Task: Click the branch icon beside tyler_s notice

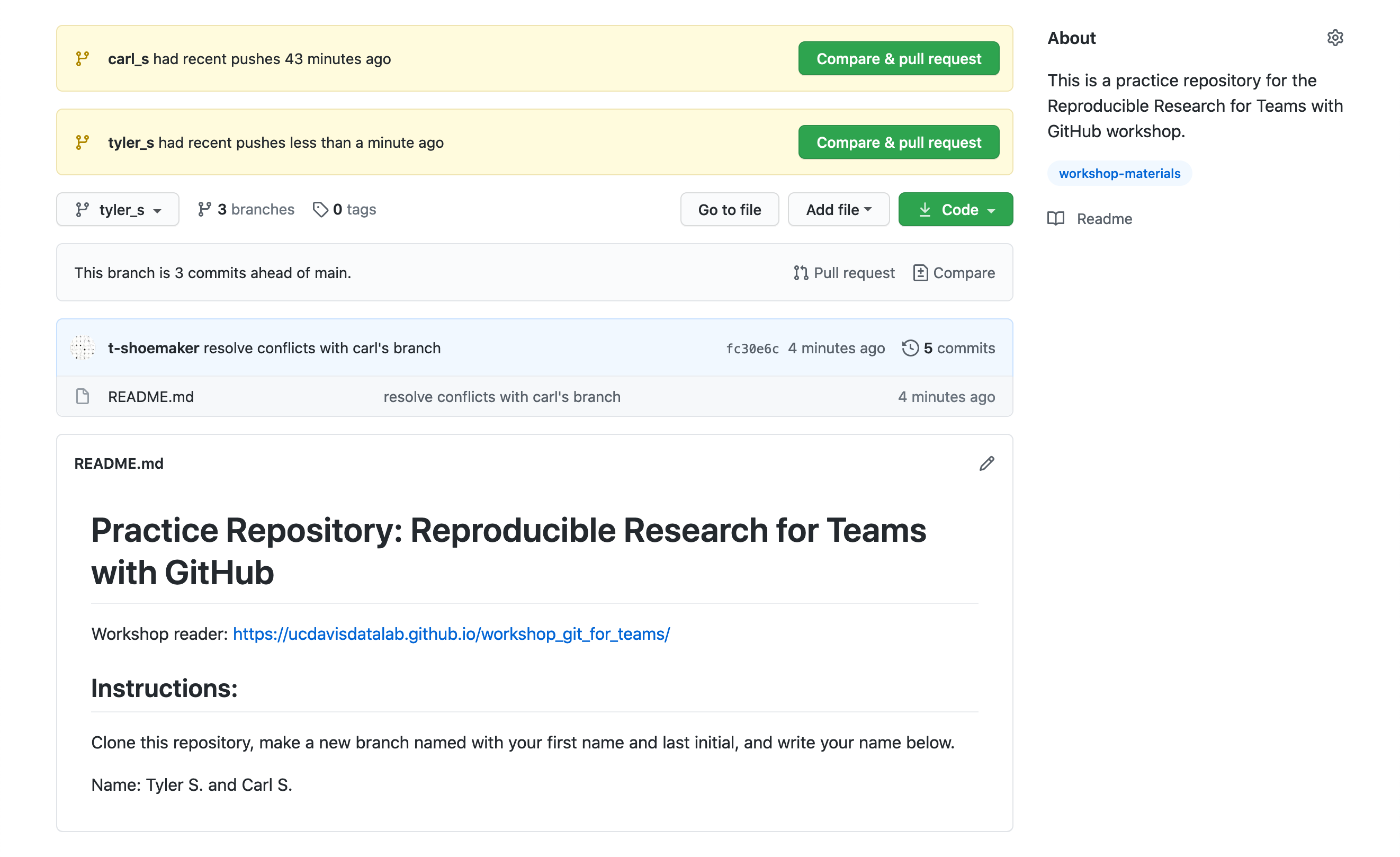Action: pyautogui.click(x=83, y=142)
